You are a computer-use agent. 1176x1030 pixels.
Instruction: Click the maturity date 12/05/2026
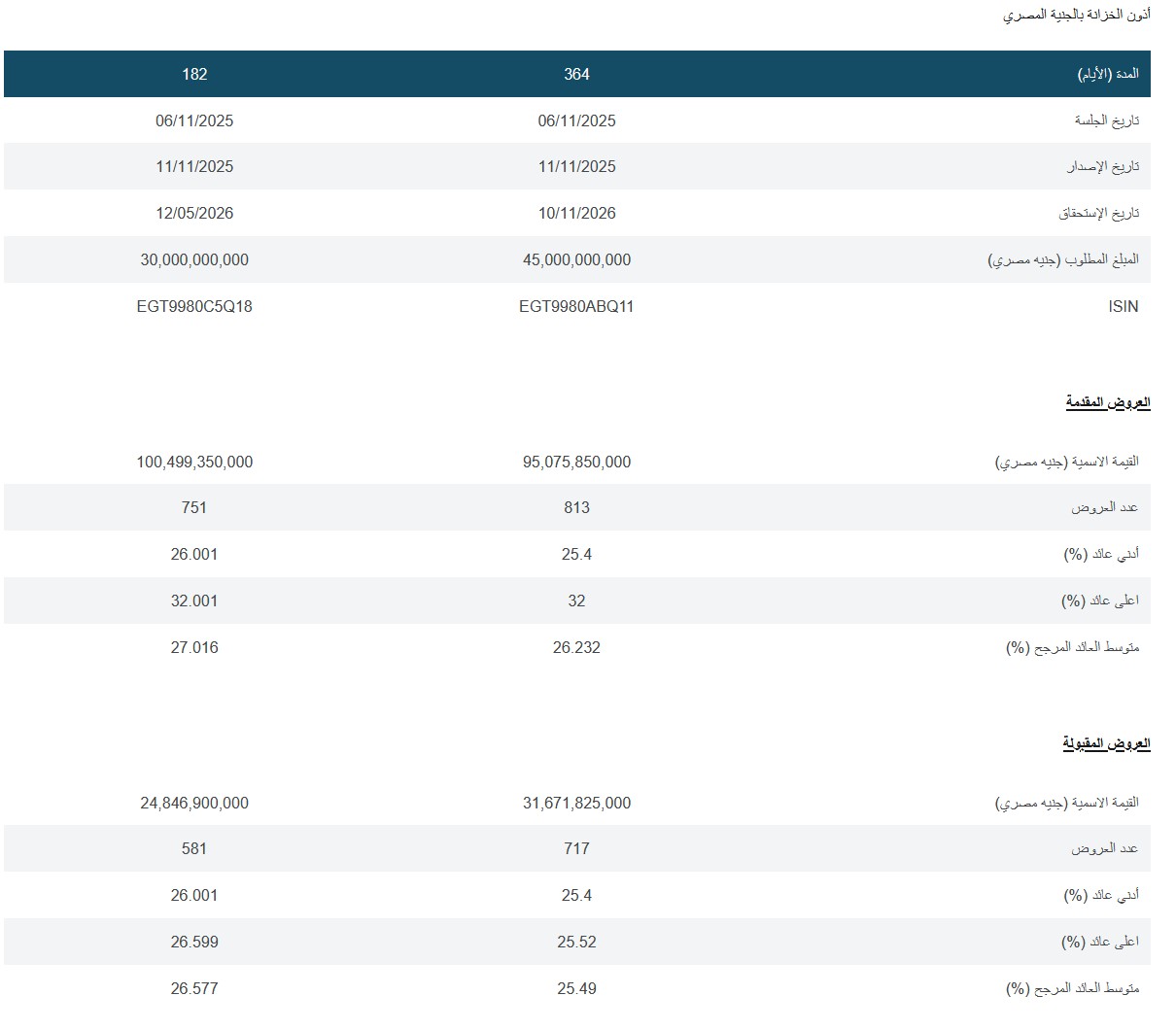[x=194, y=213]
